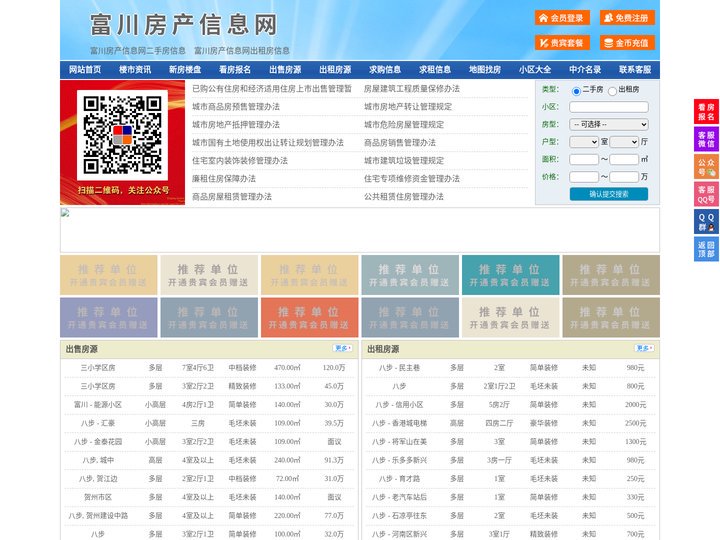The height and width of the screenshot is (540, 720).
Task: Click the teal 推荐单位 ad tile
Action: 511,275
